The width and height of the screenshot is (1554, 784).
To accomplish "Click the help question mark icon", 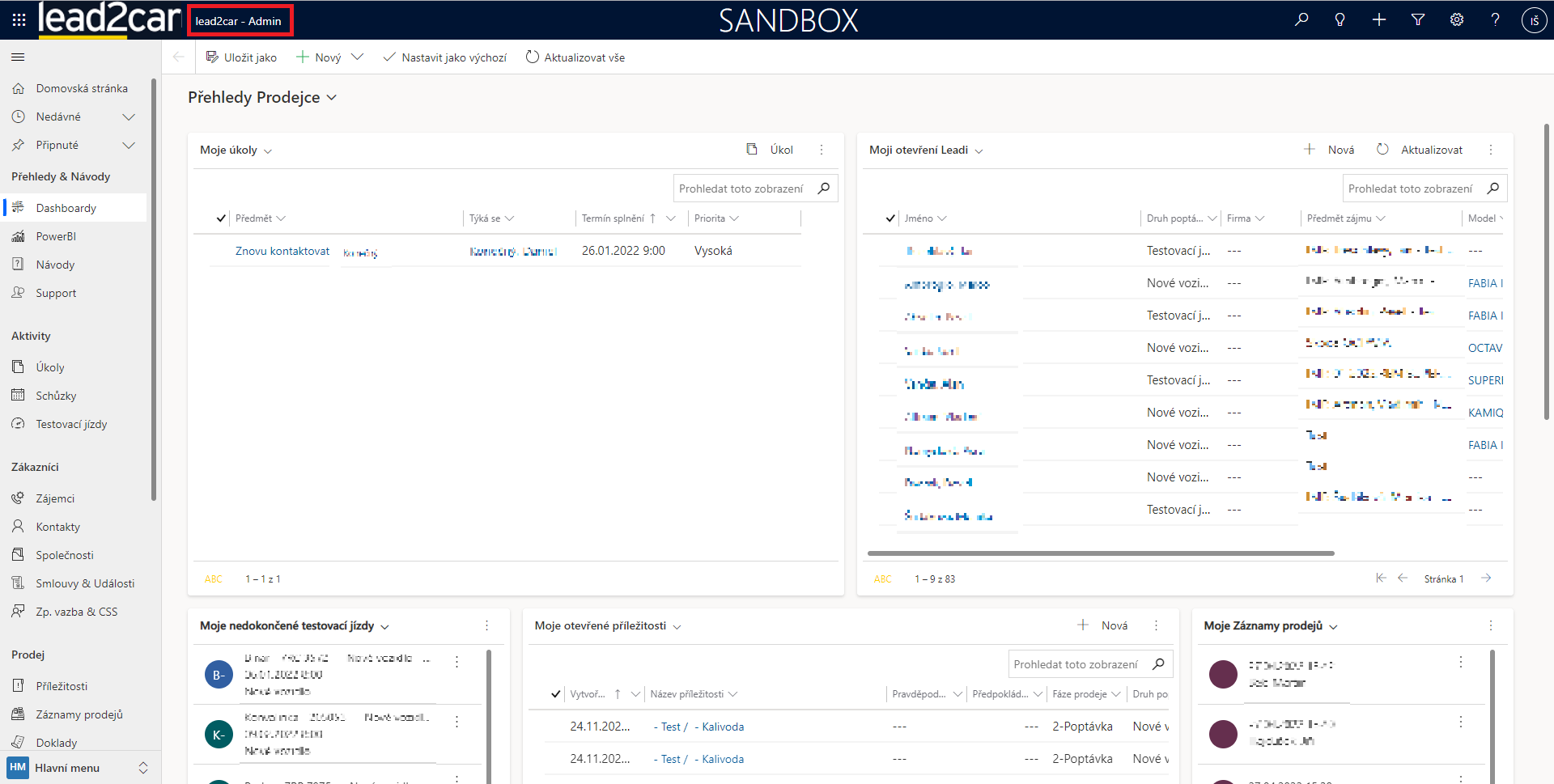I will click(1495, 19).
